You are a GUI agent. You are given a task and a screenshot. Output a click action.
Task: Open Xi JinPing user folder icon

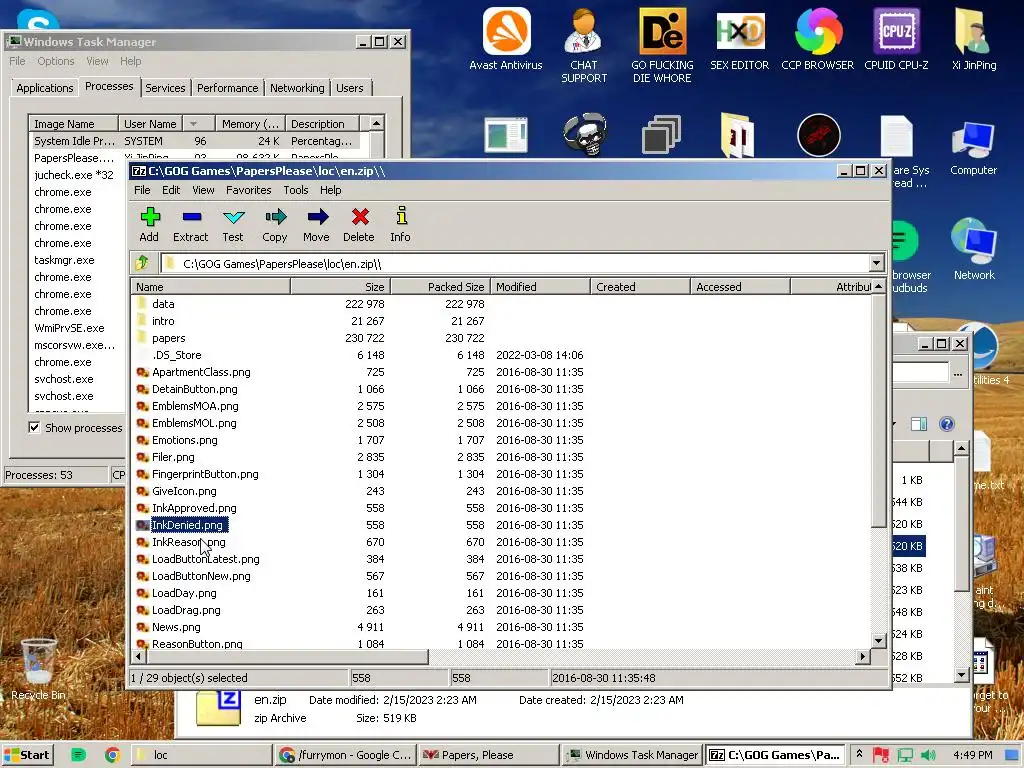point(974,39)
